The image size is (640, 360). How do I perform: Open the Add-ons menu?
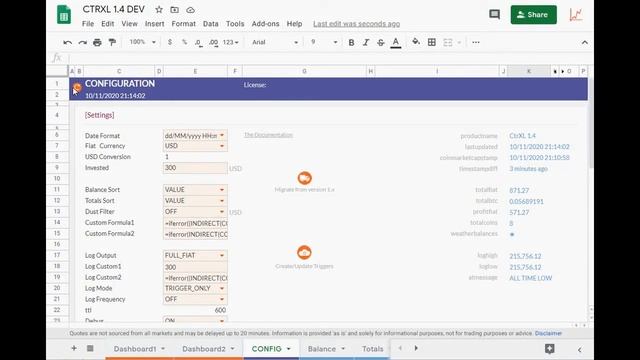[265, 24]
